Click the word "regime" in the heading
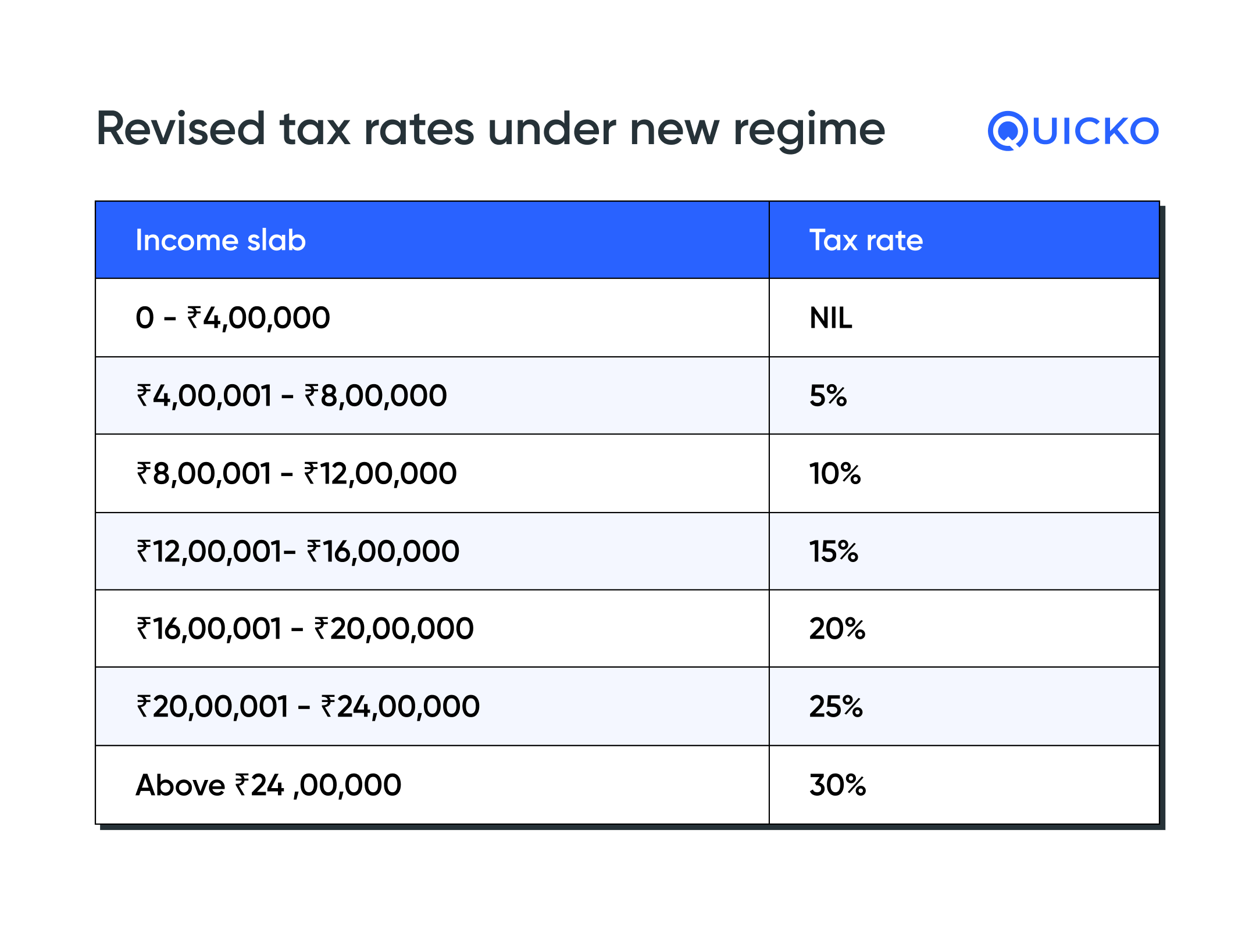 809,131
